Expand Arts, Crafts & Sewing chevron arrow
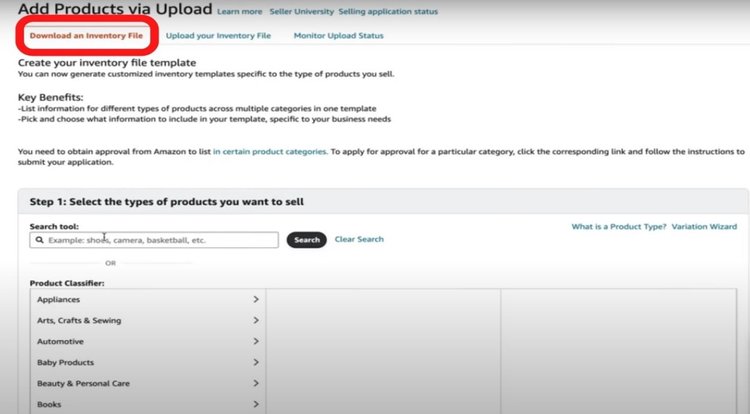This screenshot has width=750, height=414. pyautogui.click(x=256, y=320)
